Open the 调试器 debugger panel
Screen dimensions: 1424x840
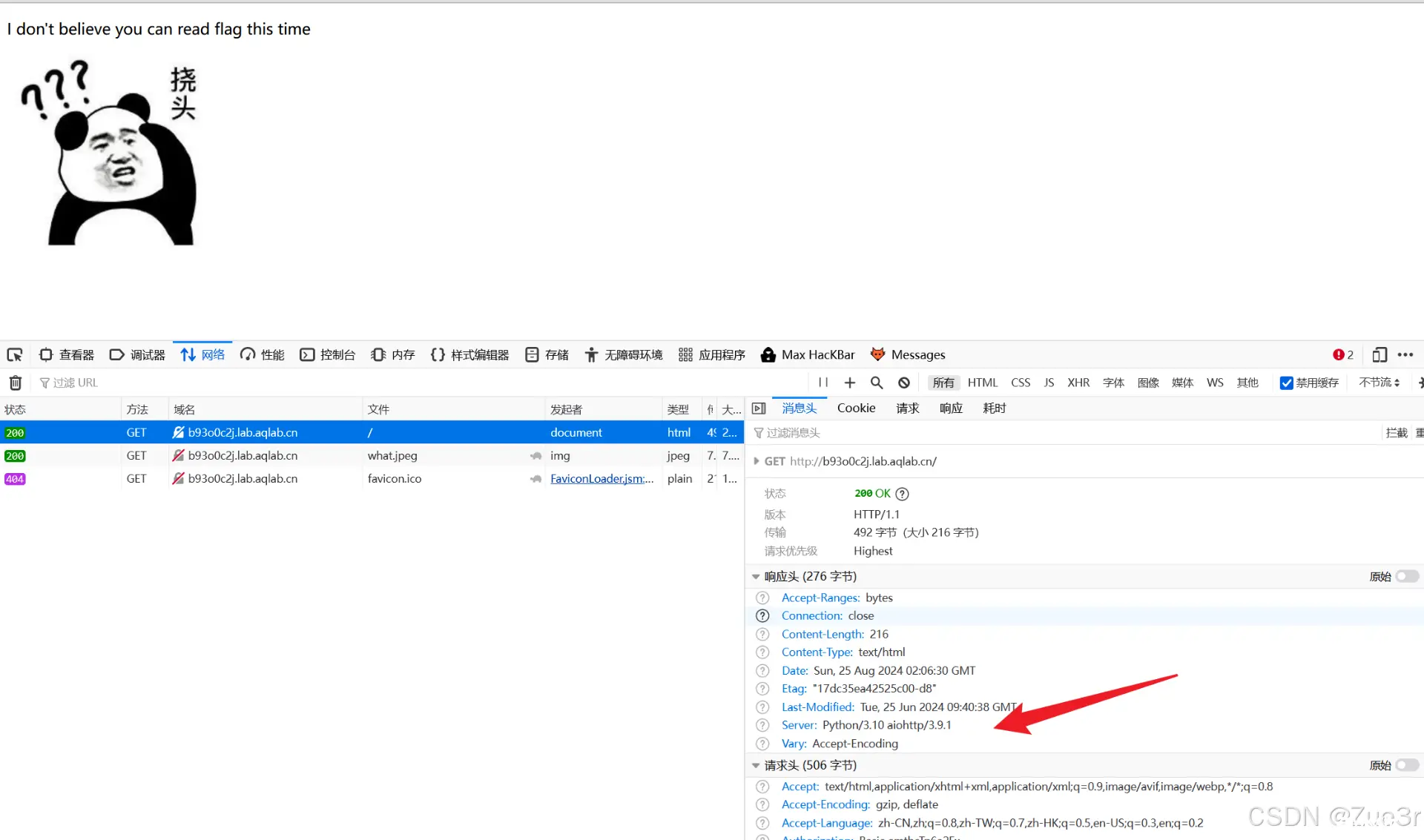coord(137,354)
